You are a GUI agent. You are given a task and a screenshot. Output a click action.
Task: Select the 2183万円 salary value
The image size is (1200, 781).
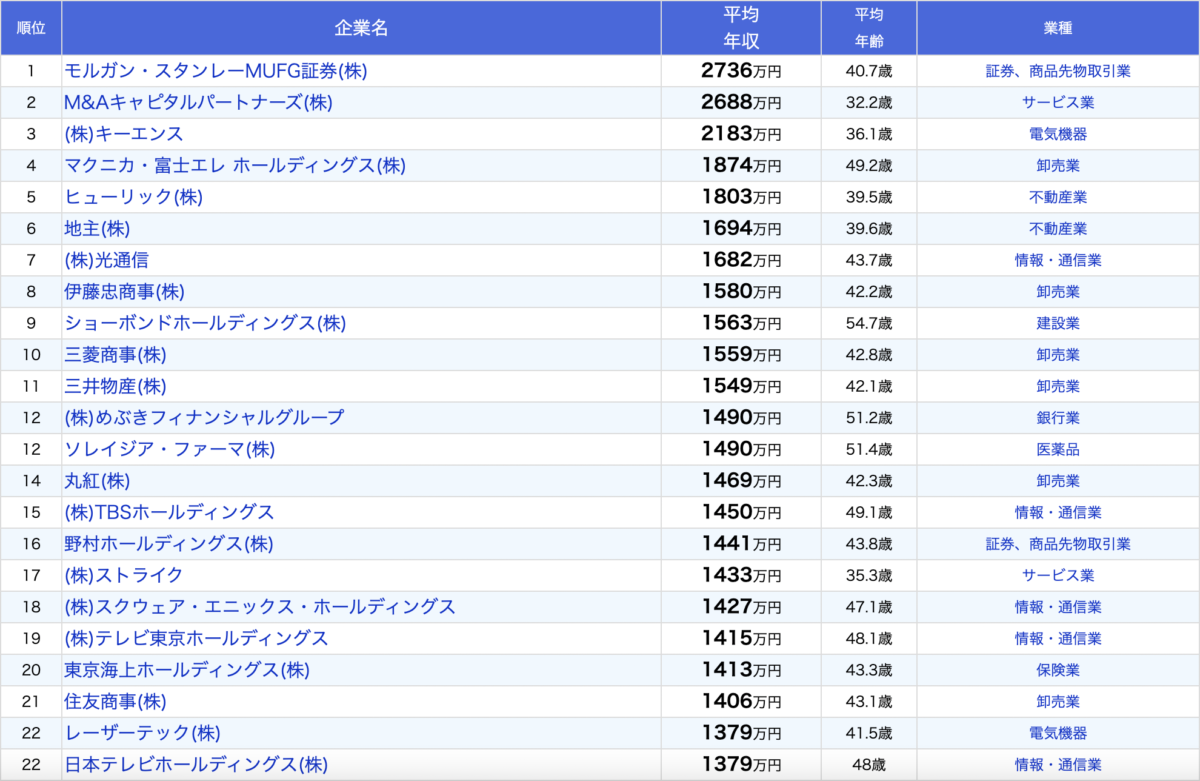741,134
